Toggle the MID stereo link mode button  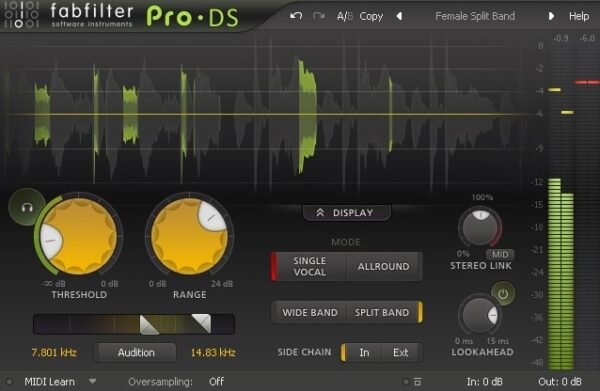pyautogui.click(x=500, y=254)
